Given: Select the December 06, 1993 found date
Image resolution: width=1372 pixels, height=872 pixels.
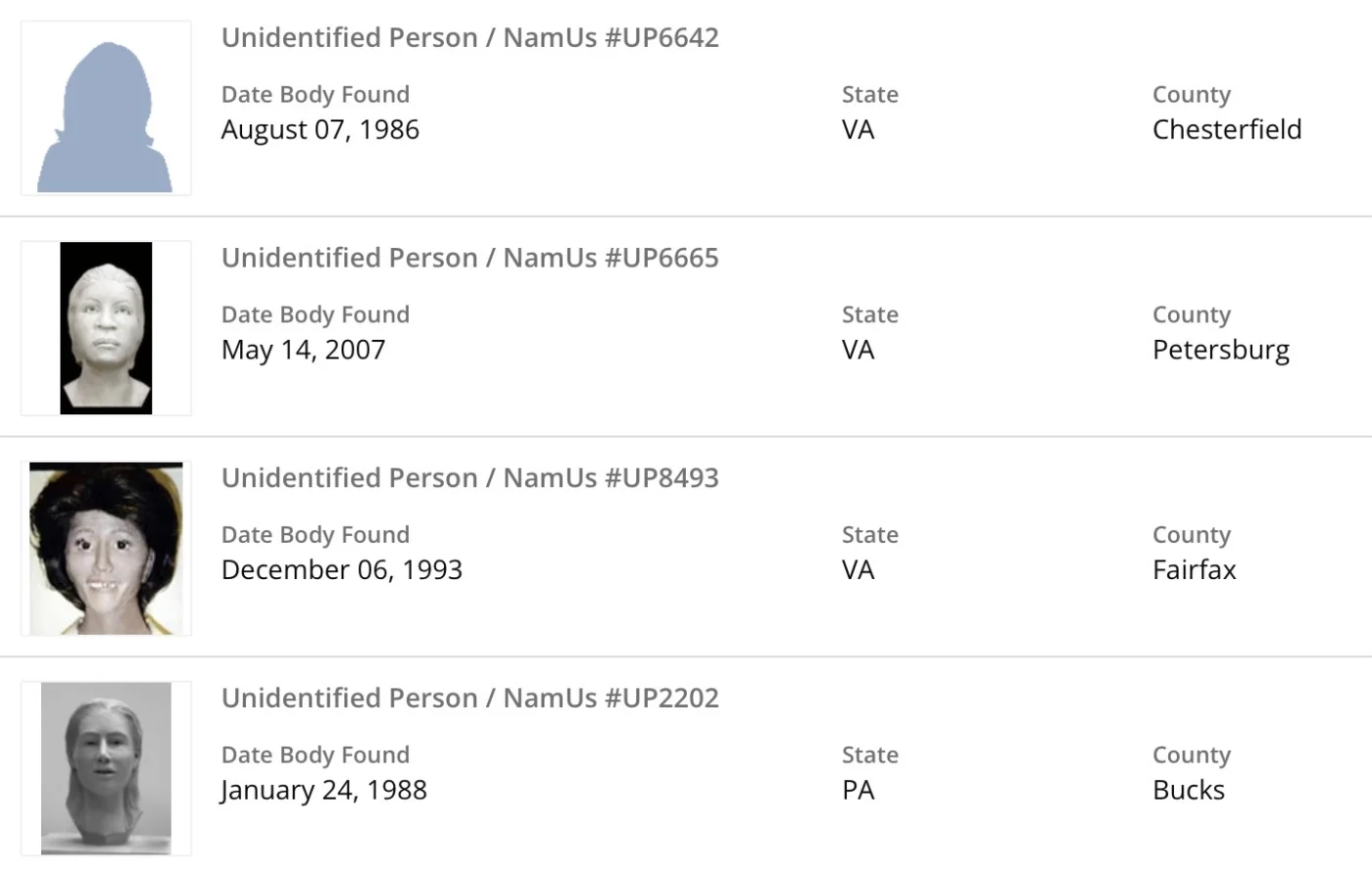Looking at the screenshot, I should click(x=342, y=570).
